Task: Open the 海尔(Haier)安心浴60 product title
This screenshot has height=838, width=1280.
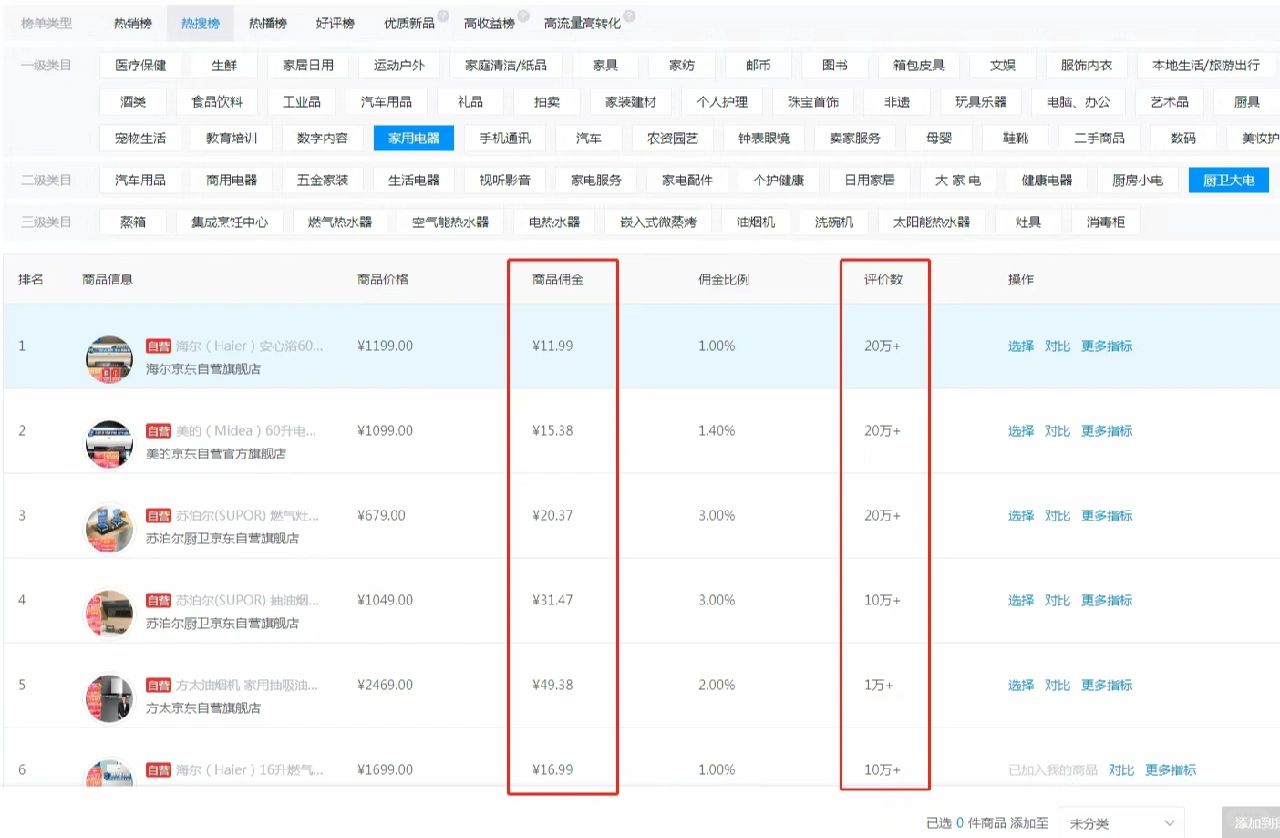Action: pyautogui.click(x=250, y=346)
